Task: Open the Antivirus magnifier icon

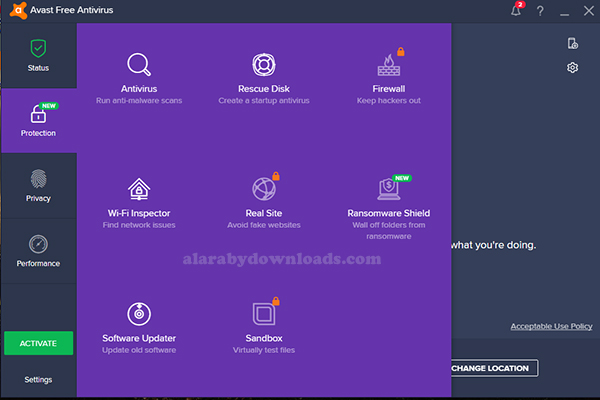Action: point(139,64)
